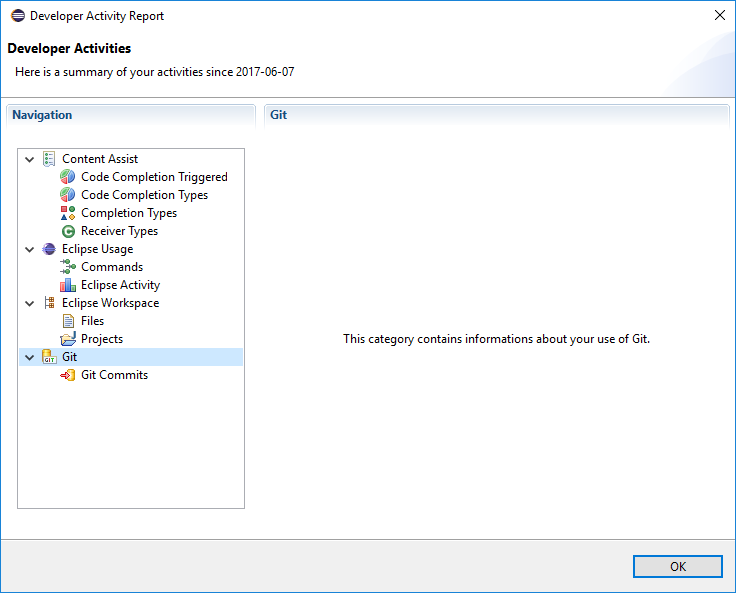Collapse the Content Assist category
The height and width of the screenshot is (593, 736).
coord(30,160)
